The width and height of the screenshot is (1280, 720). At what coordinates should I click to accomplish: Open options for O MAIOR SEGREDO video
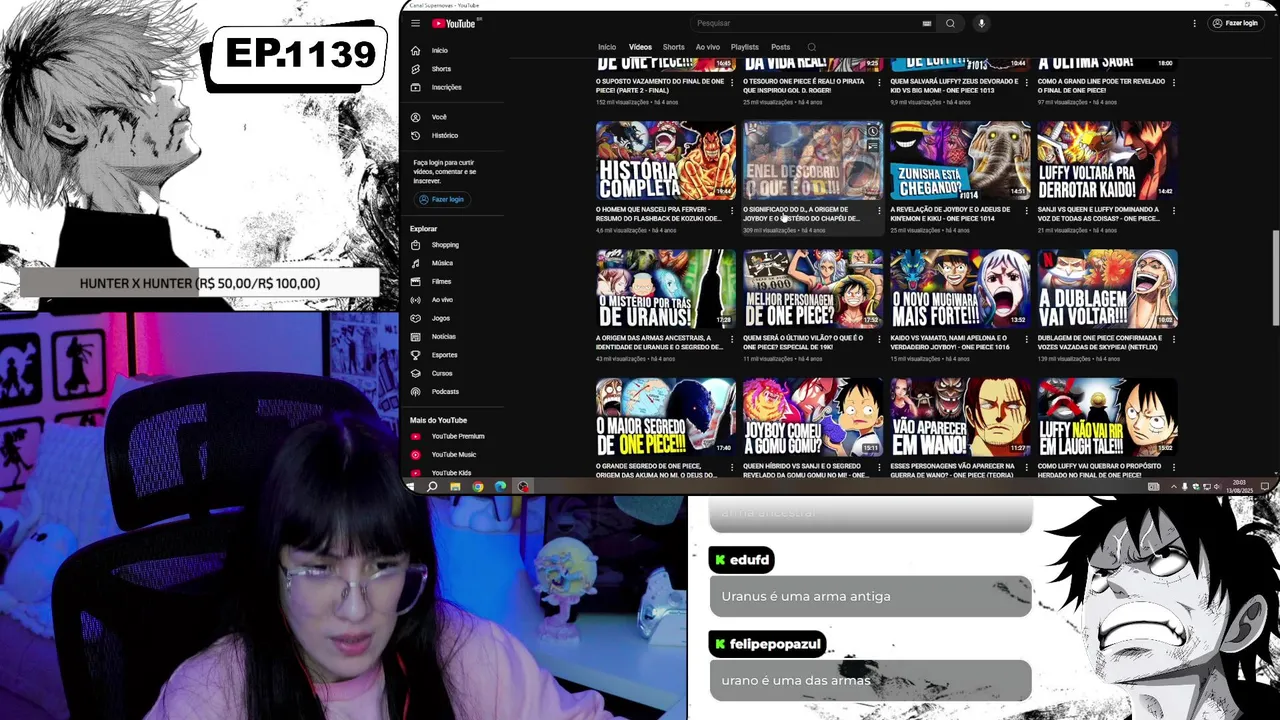(731, 466)
